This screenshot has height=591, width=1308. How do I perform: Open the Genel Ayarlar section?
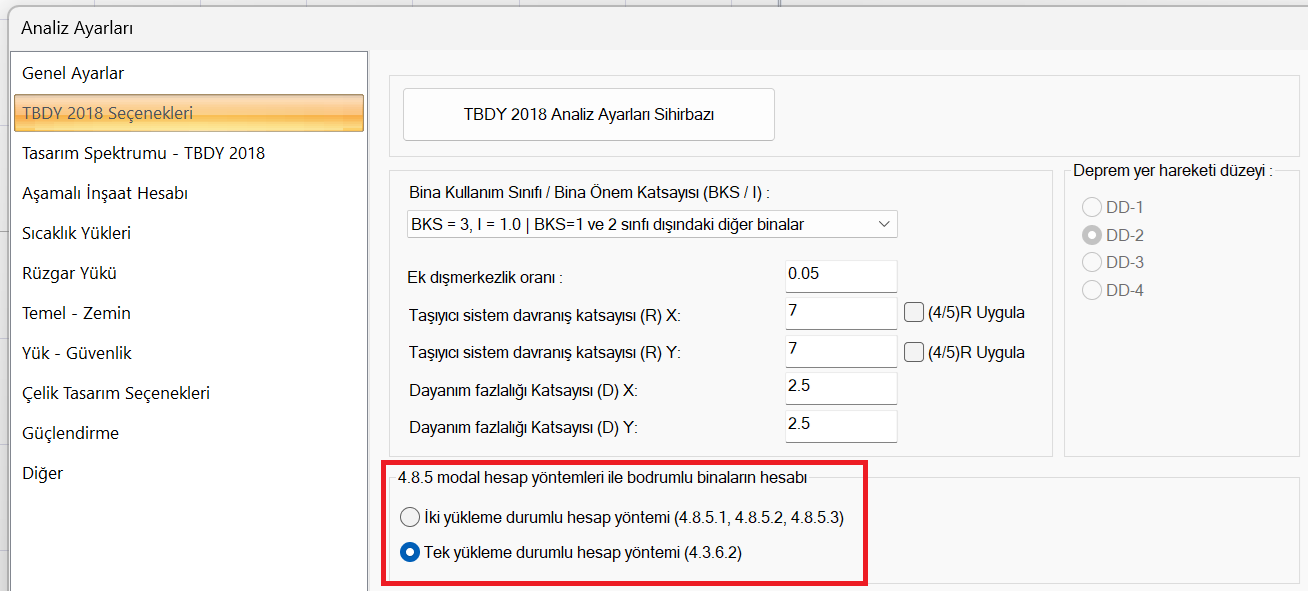pos(73,73)
